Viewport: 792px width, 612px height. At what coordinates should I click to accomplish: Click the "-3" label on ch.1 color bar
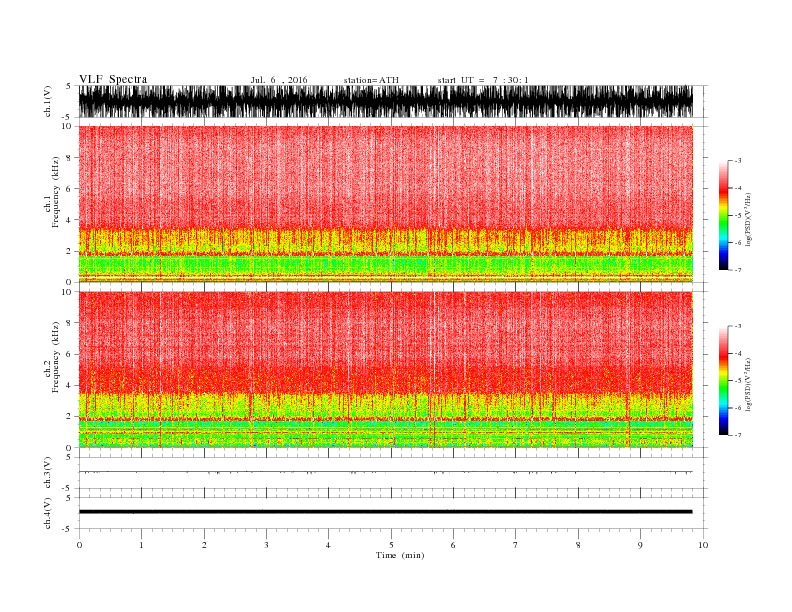738,161
